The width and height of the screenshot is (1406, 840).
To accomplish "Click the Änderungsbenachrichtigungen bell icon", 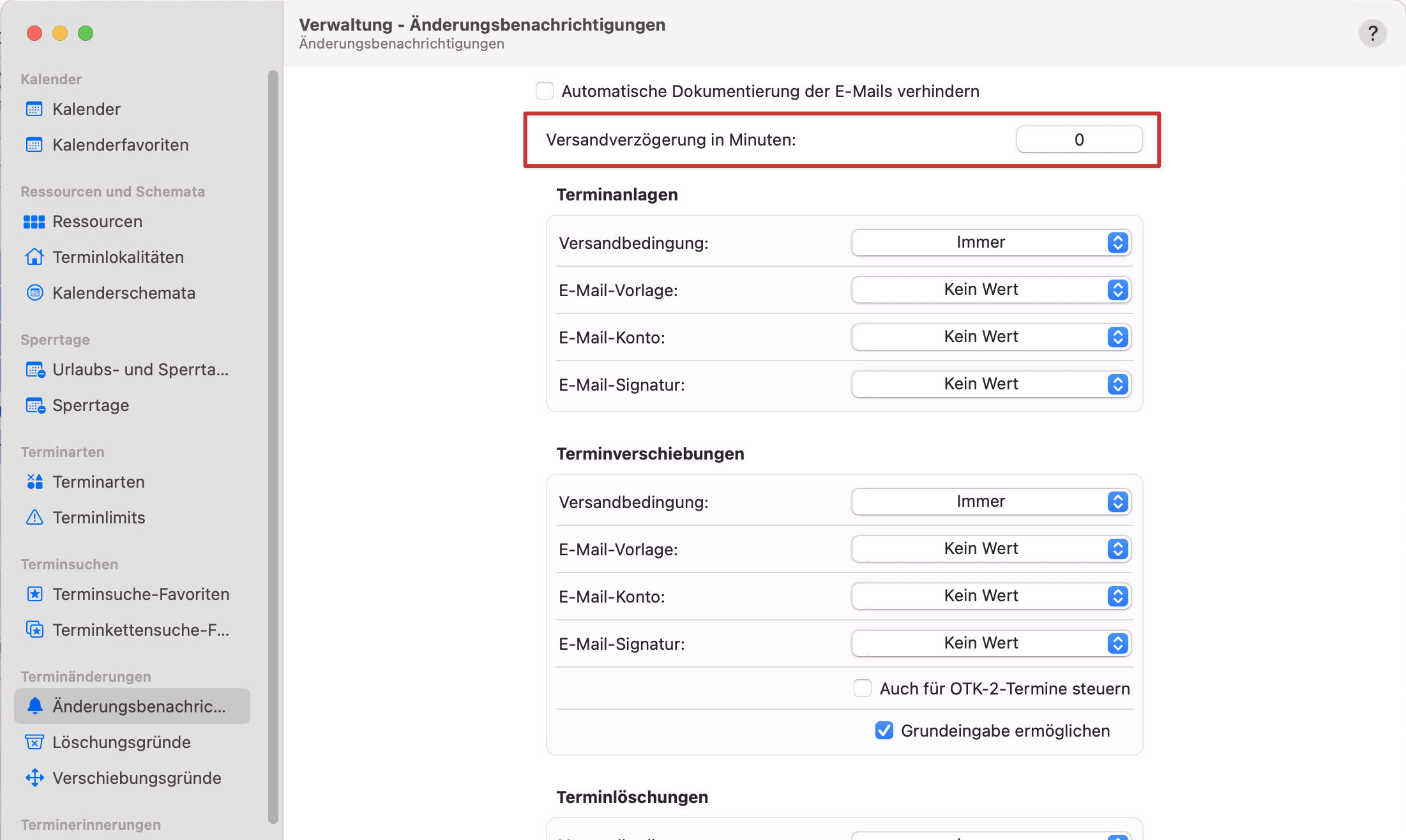I will (x=34, y=706).
